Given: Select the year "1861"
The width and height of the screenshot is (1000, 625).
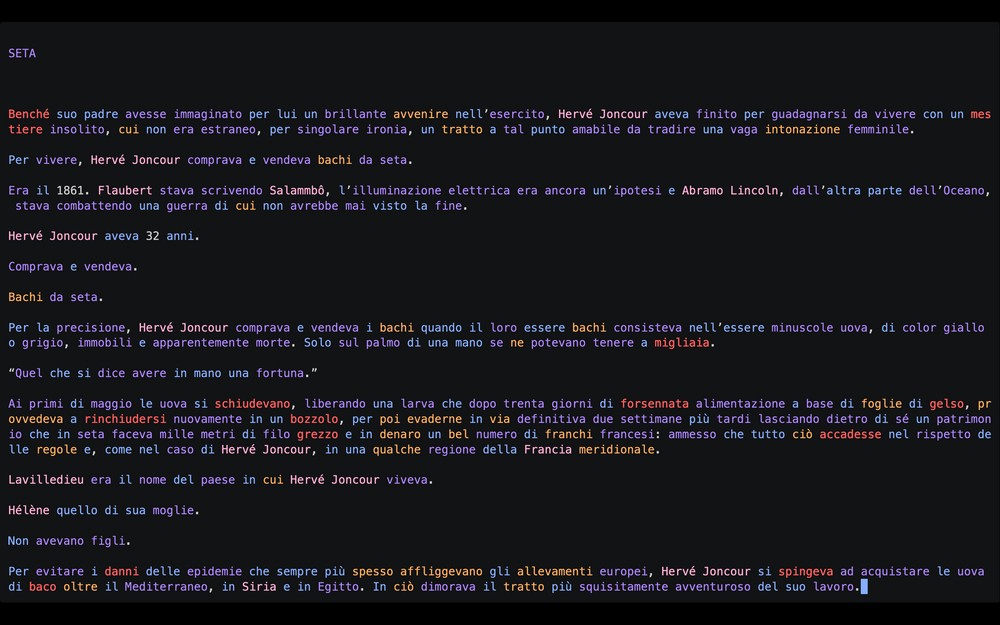Looking at the screenshot, I should (x=70, y=190).
